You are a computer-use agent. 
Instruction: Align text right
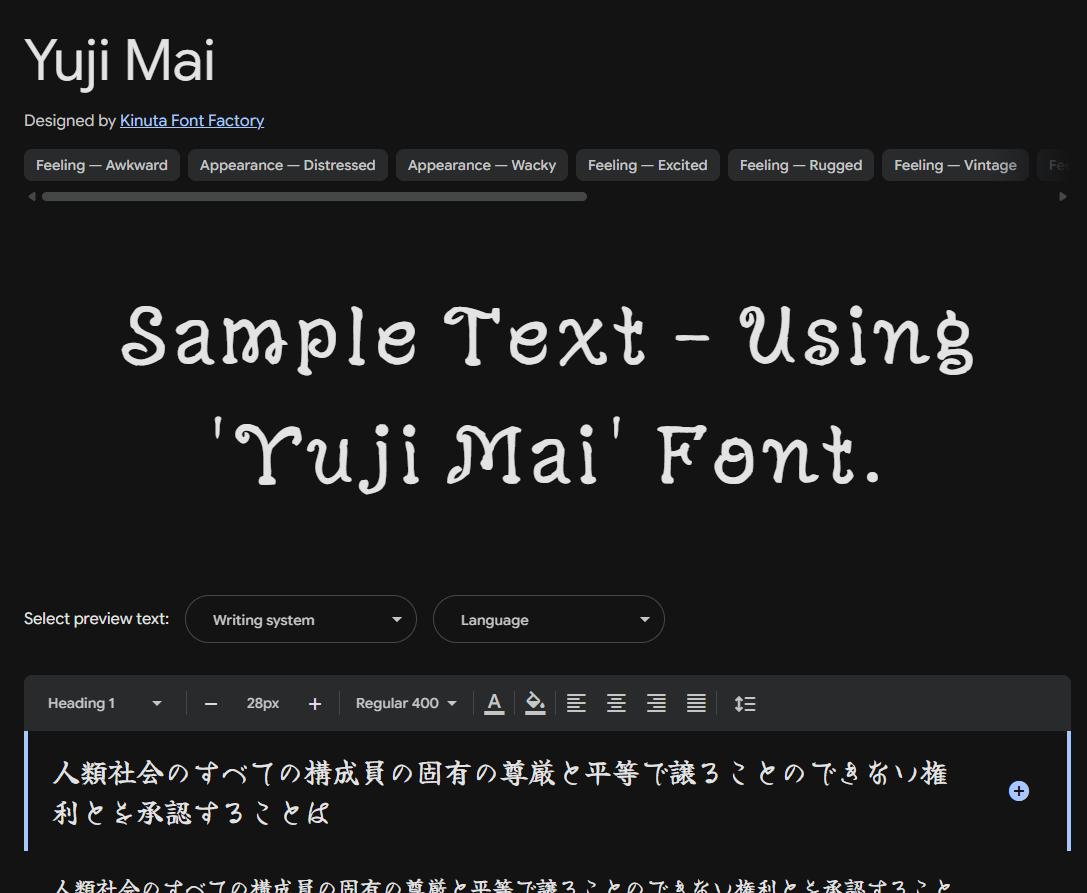(x=656, y=703)
